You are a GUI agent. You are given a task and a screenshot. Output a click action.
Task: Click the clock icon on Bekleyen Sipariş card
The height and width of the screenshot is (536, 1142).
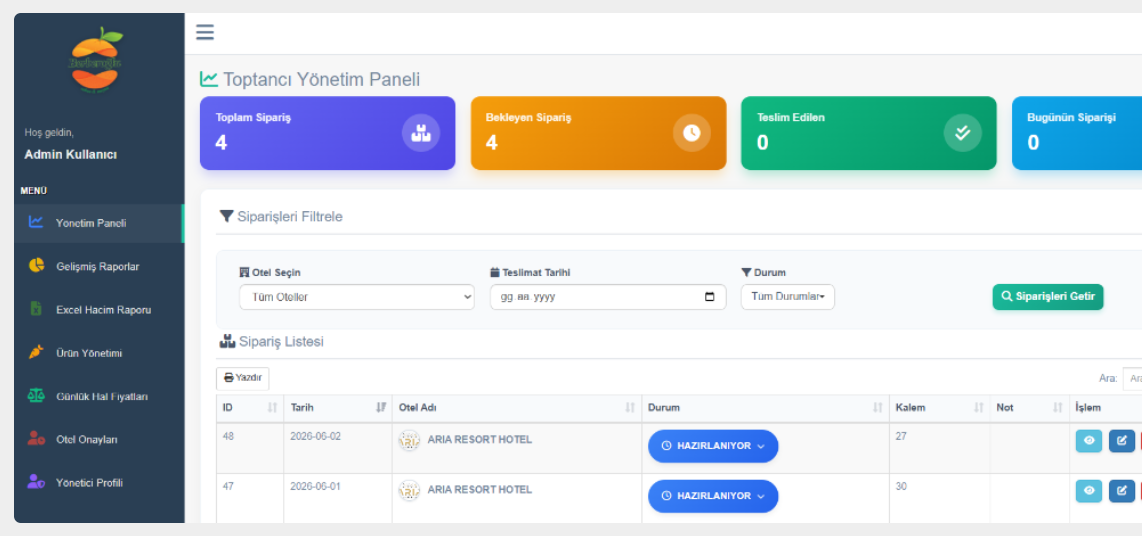click(691, 133)
